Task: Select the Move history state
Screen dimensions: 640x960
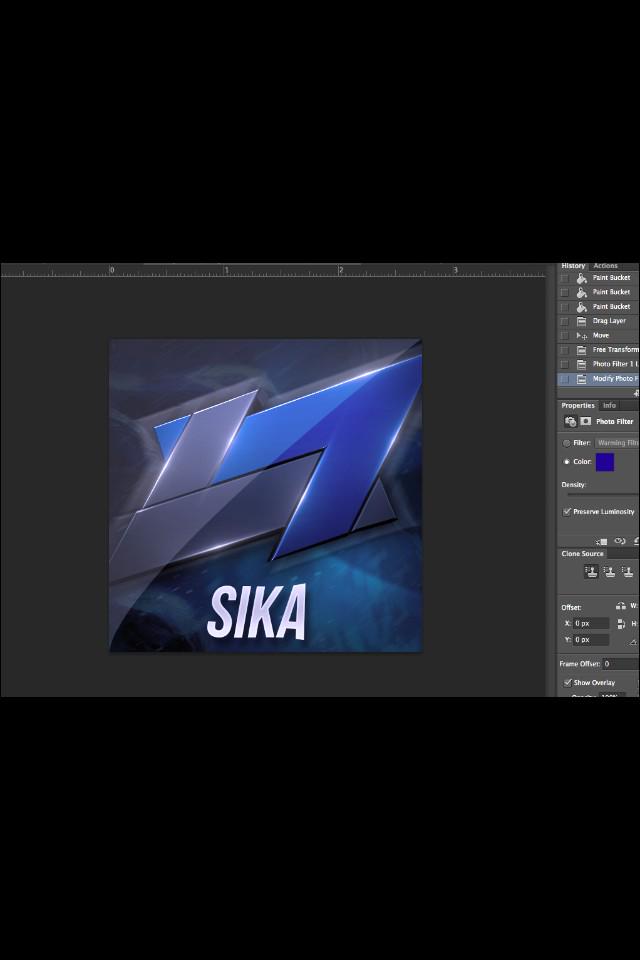Action: pyautogui.click(x=598, y=336)
